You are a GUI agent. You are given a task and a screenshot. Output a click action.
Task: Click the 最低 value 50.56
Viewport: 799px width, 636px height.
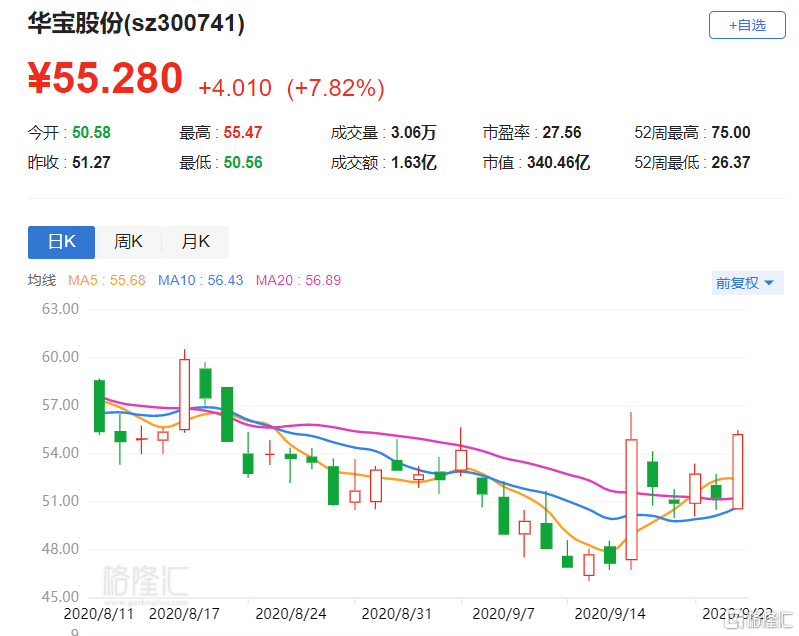tap(243, 163)
